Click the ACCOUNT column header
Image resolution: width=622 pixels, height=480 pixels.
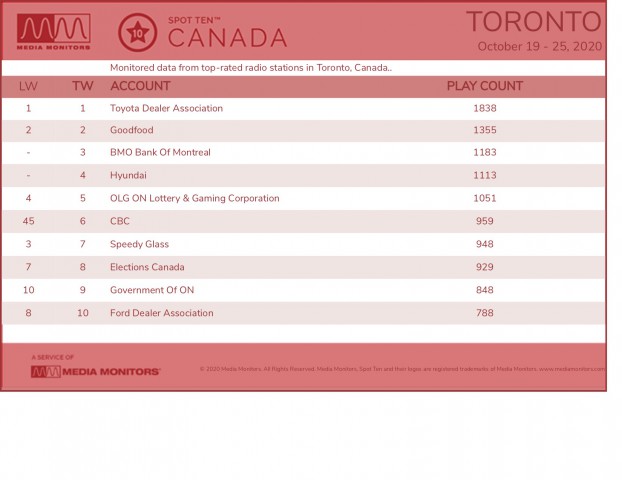tap(140, 86)
